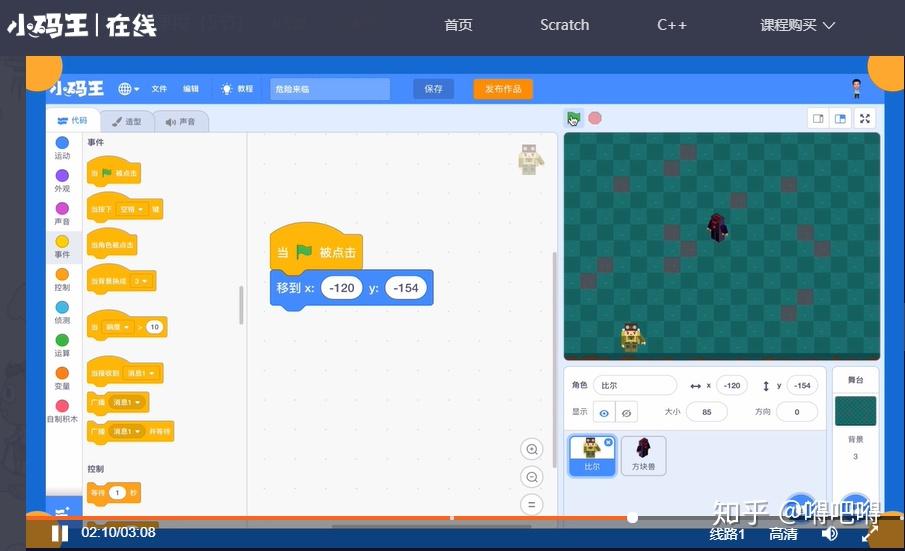Select the stage backdrop thumbnail
The image size is (905, 551).
click(855, 411)
